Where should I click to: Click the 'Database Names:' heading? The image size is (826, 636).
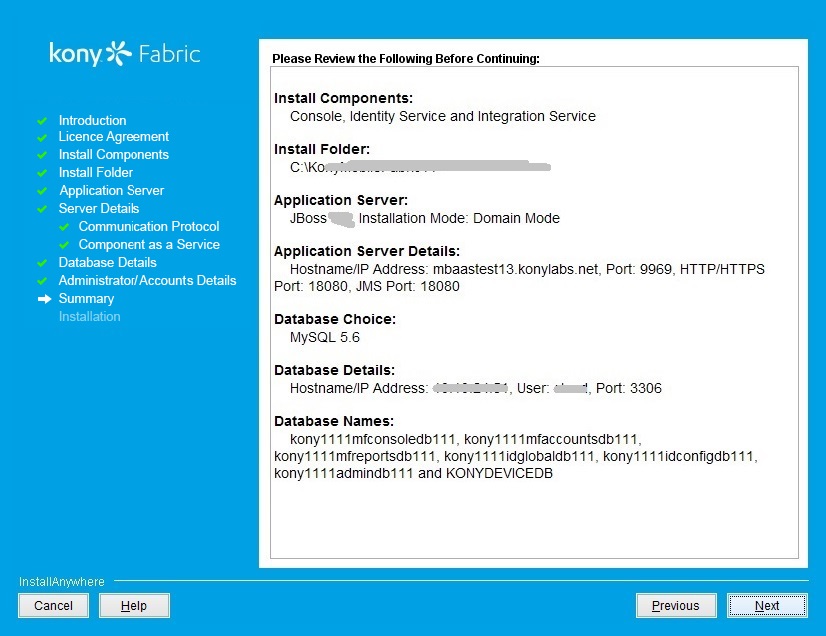click(x=333, y=422)
